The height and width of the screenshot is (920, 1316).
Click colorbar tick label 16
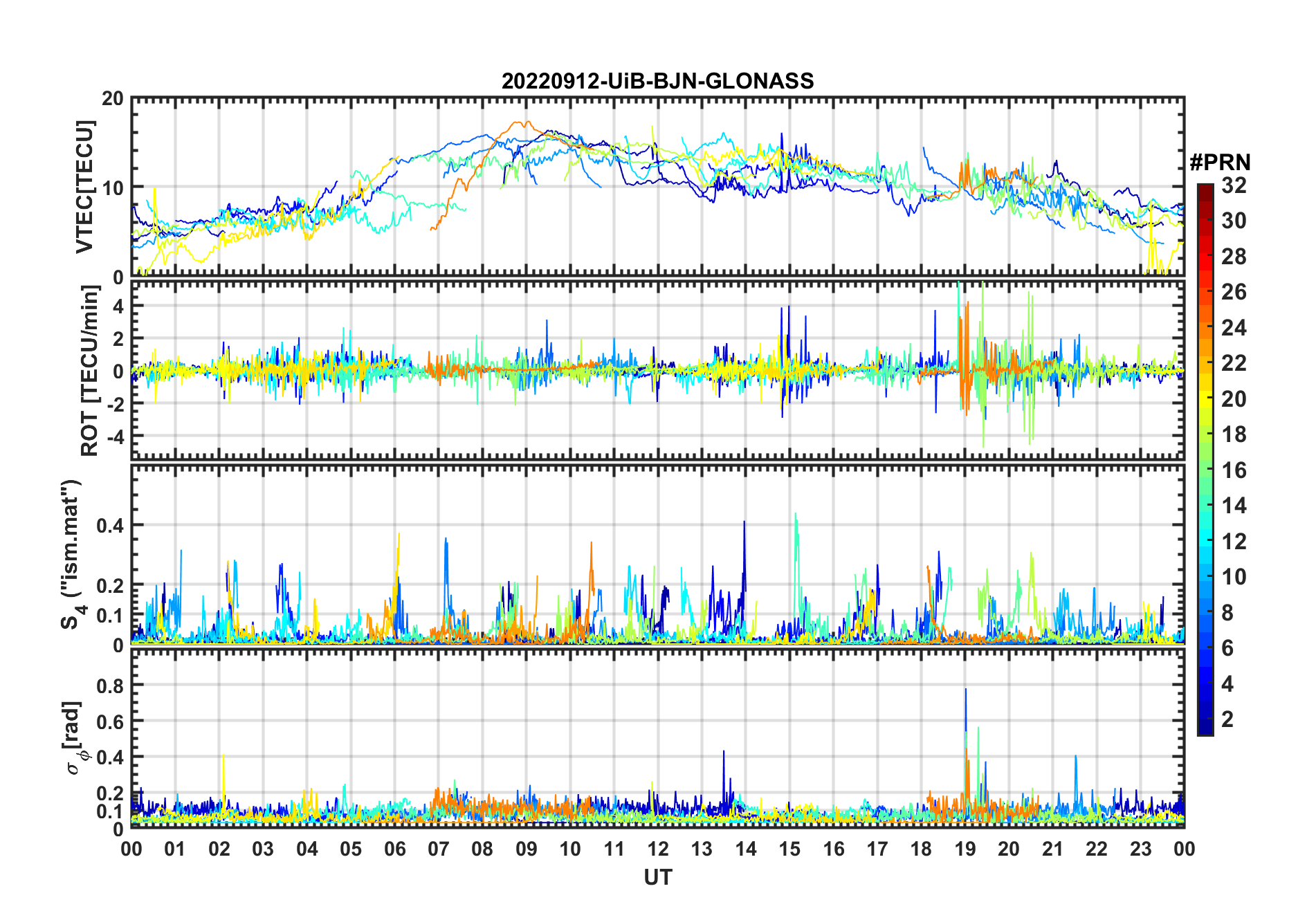1234,470
